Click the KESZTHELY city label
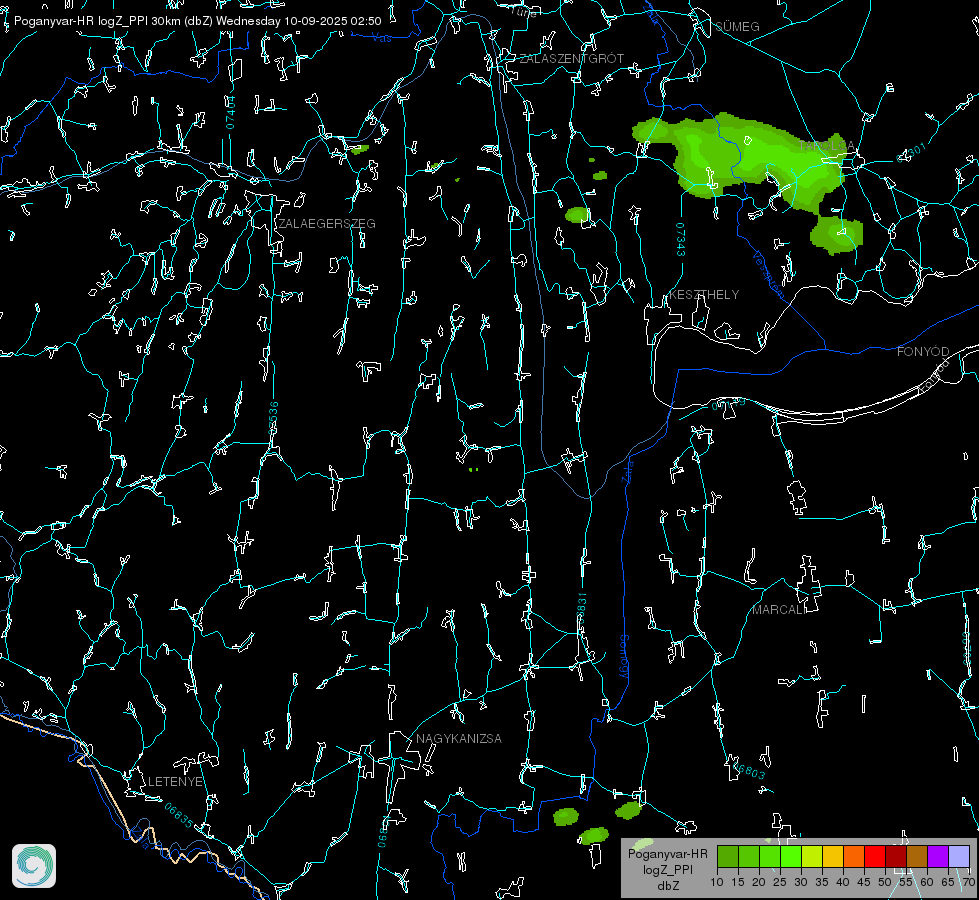The width and height of the screenshot is (979, 900). (x=704, y=295)
